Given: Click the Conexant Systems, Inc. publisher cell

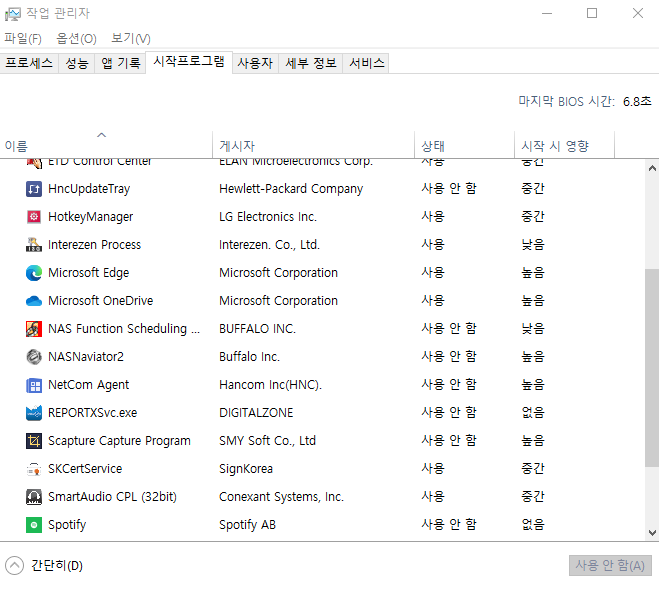Looking at the screenshot, I should click(282, 497).
